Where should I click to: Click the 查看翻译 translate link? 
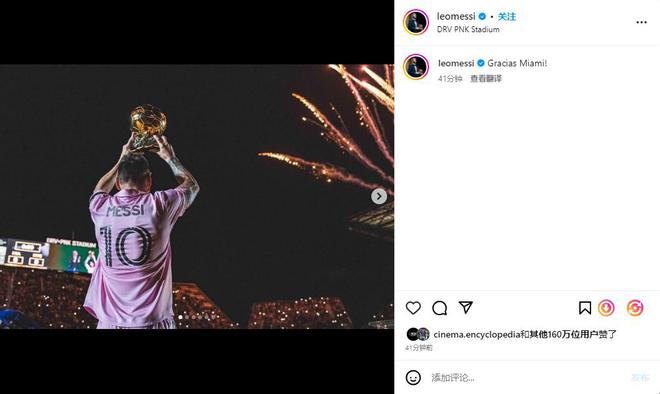pyautogui.click(x=486, y=78)
